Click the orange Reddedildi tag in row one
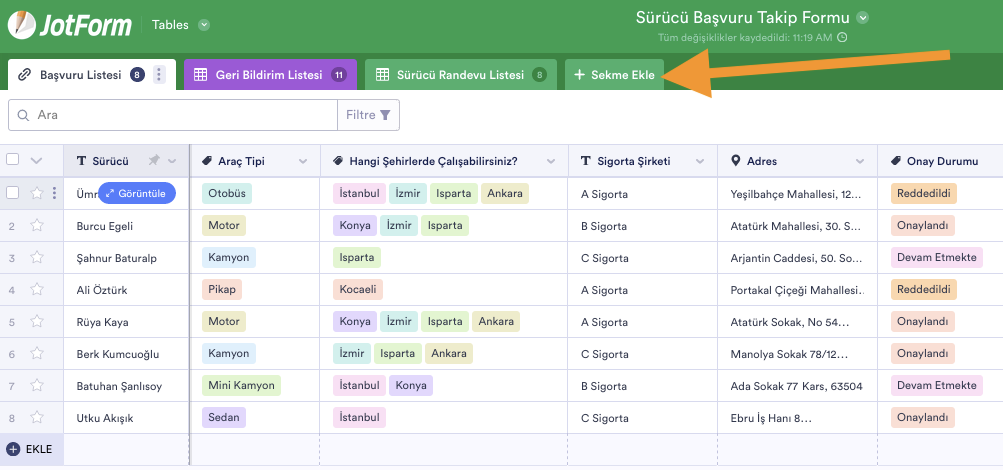 coord(922,193)
